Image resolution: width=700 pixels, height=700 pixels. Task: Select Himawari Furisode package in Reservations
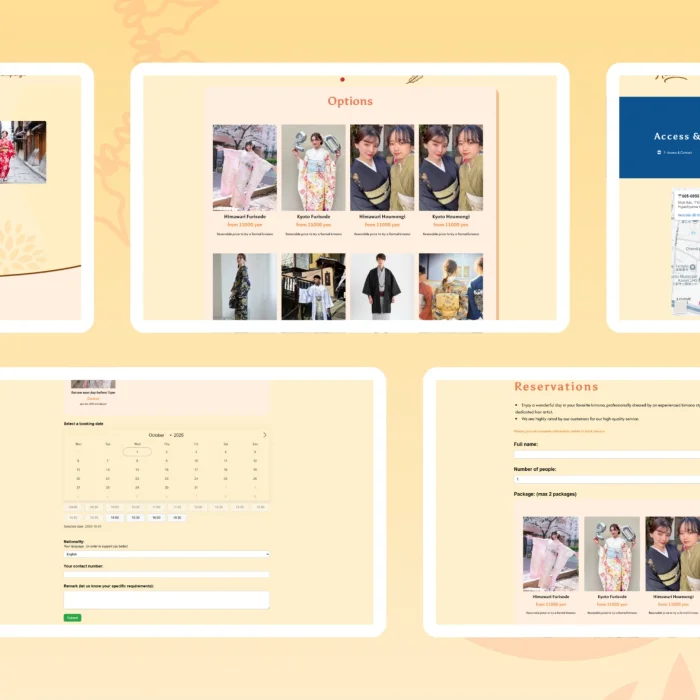coord(550,554)
